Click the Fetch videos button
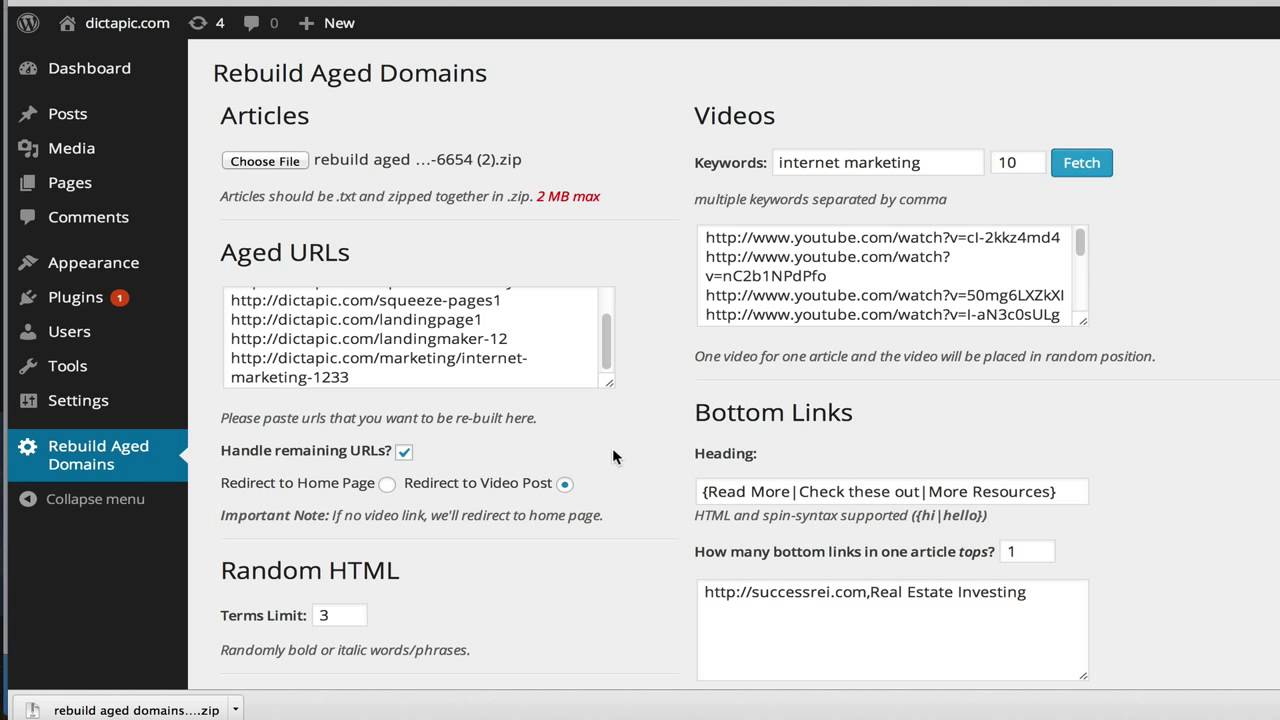The width and height of the screenshot is (1280, 720). tap(1081, 163)
